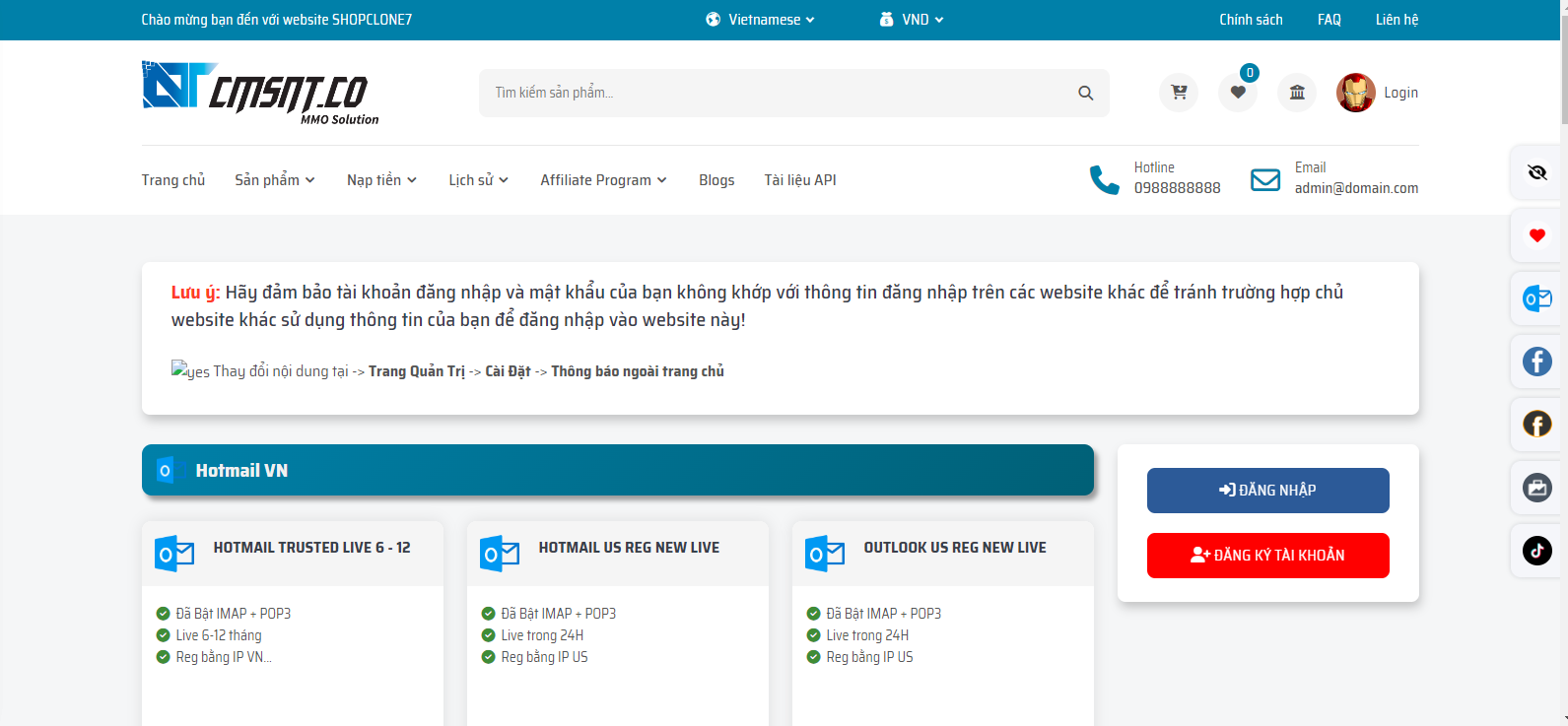Go to Trang chủ menu item
Screen dimensions: 1568x726
point(173,180)
